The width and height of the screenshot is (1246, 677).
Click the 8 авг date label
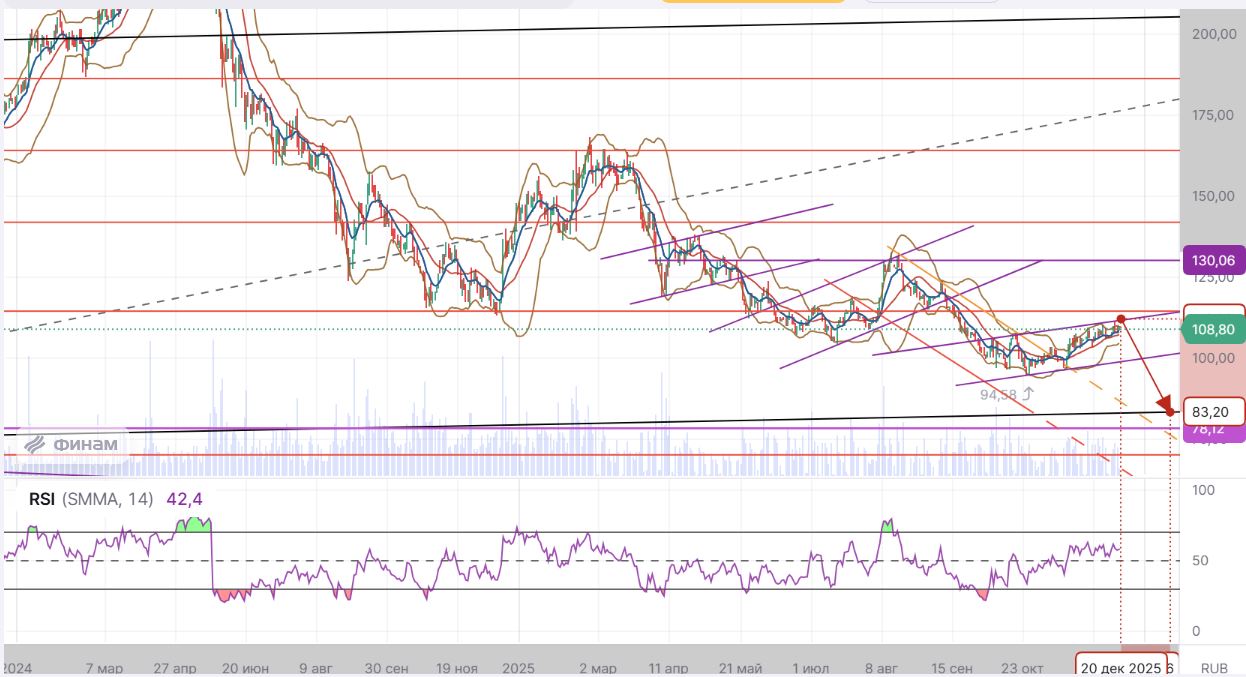pos(882,667)
